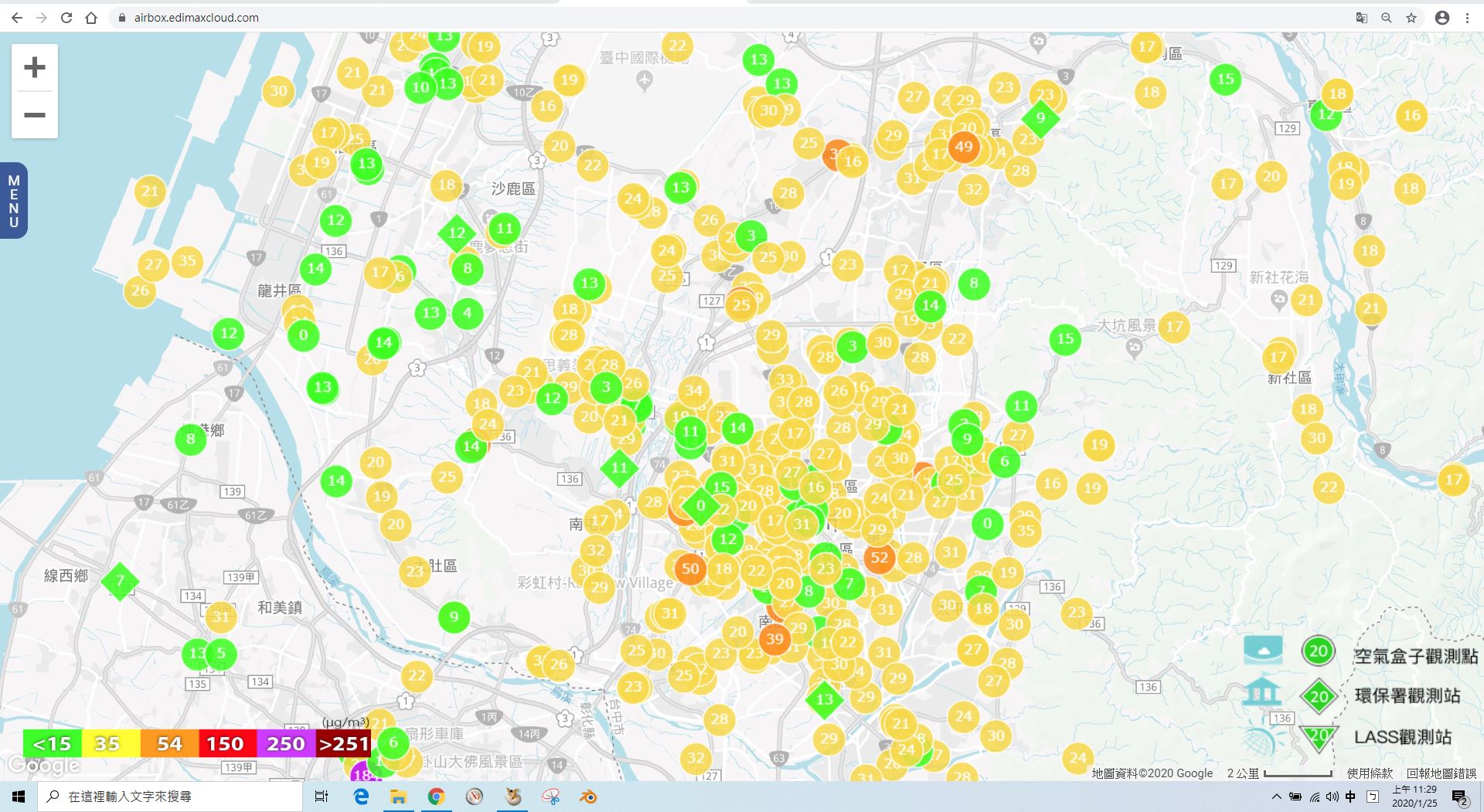1484x812 pixels.
Task: Select the orange 49 sensor marker
Action: pyautogui.click(x=964, y=147)
